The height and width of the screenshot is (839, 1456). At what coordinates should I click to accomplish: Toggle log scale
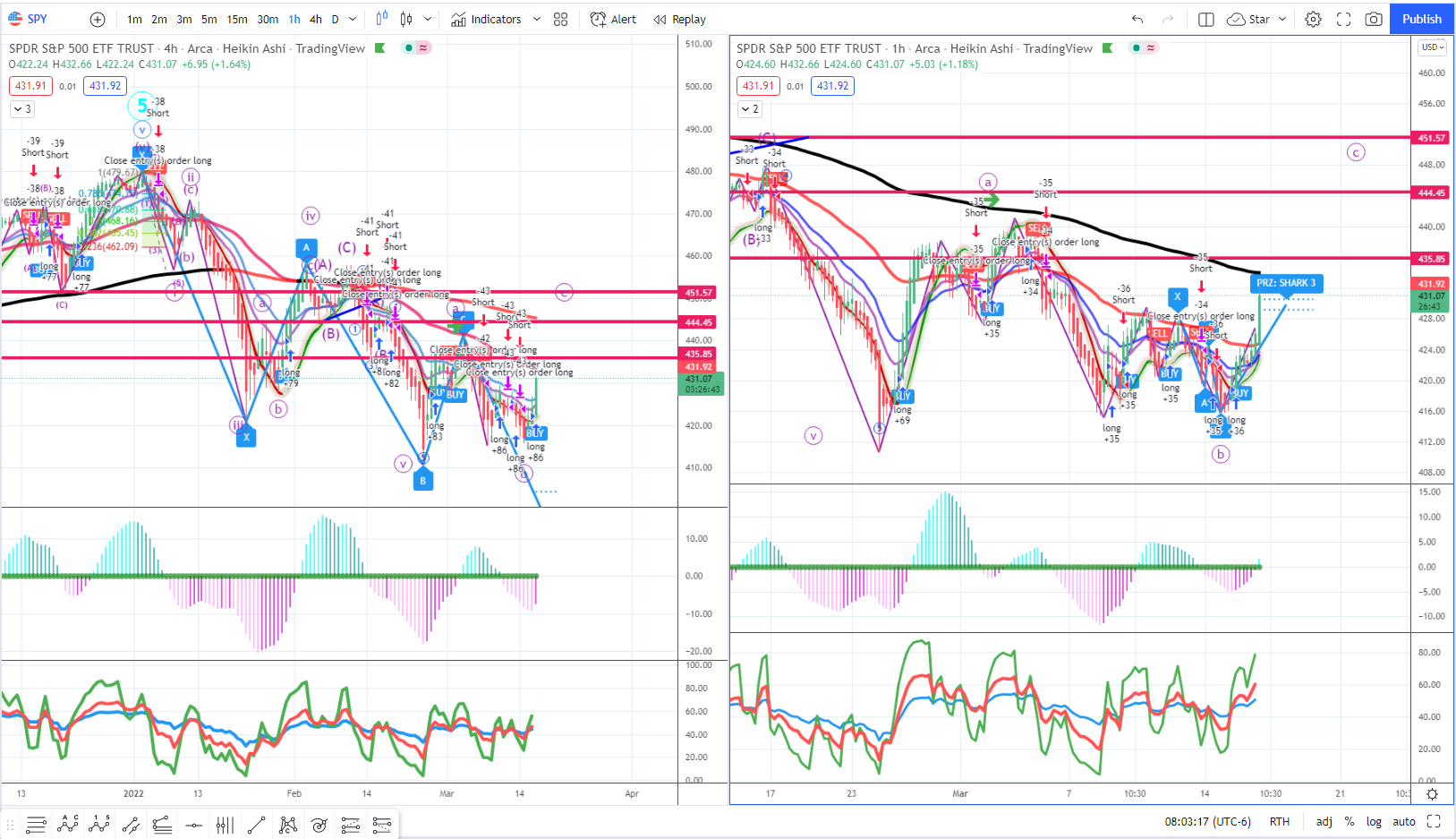[1374, 821]
